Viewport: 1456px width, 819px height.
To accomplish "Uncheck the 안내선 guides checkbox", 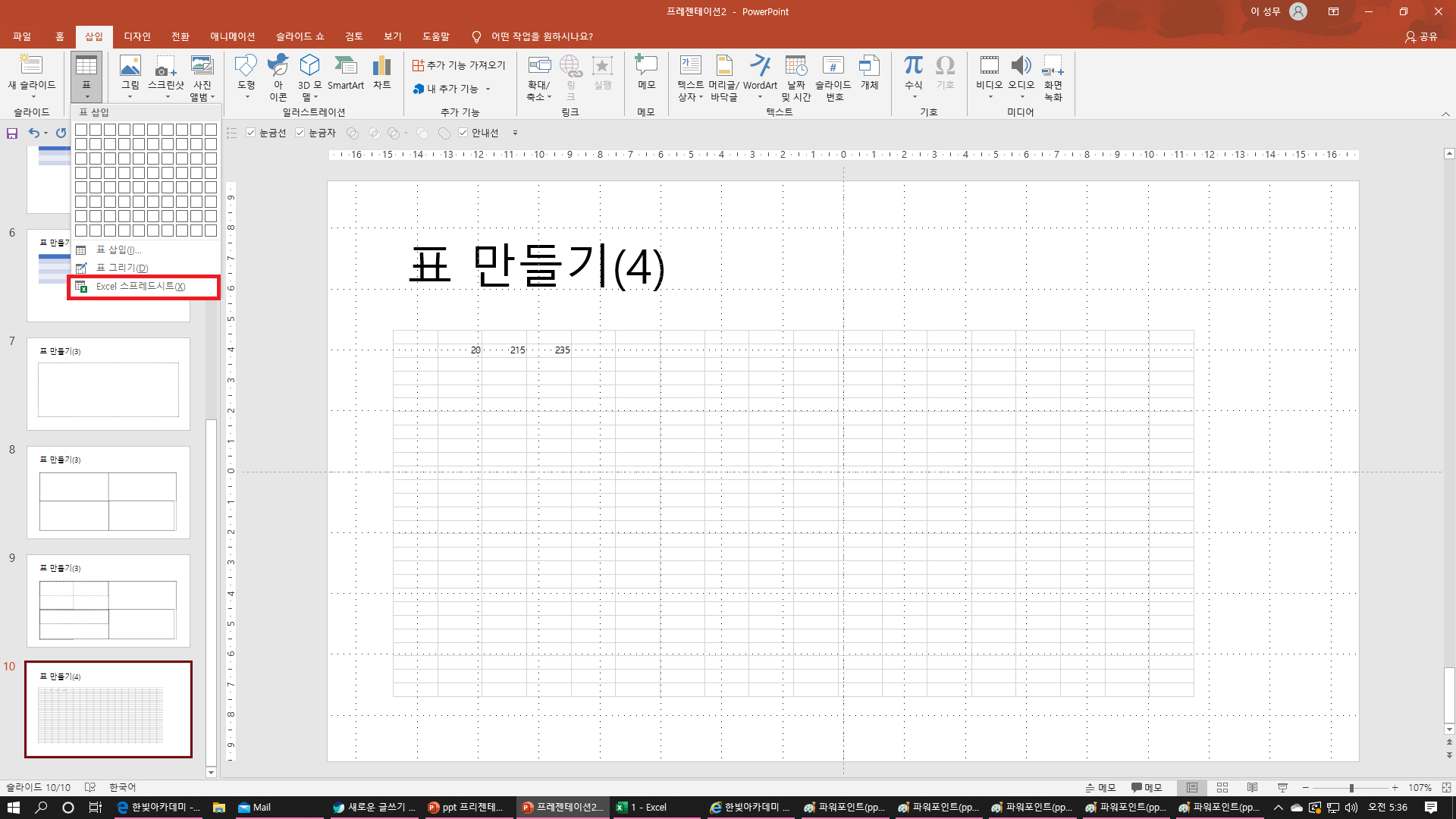I will click(463, 133).
